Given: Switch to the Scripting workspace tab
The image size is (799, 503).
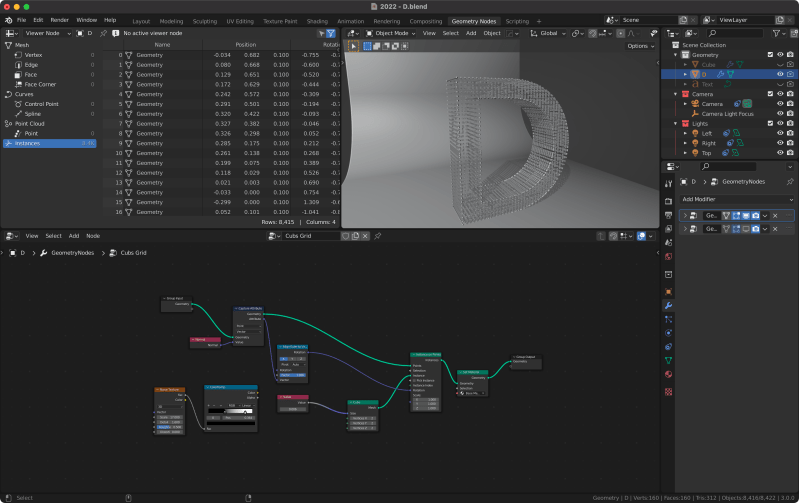Looking at the screenshot, I should click(x=517, y=21).
